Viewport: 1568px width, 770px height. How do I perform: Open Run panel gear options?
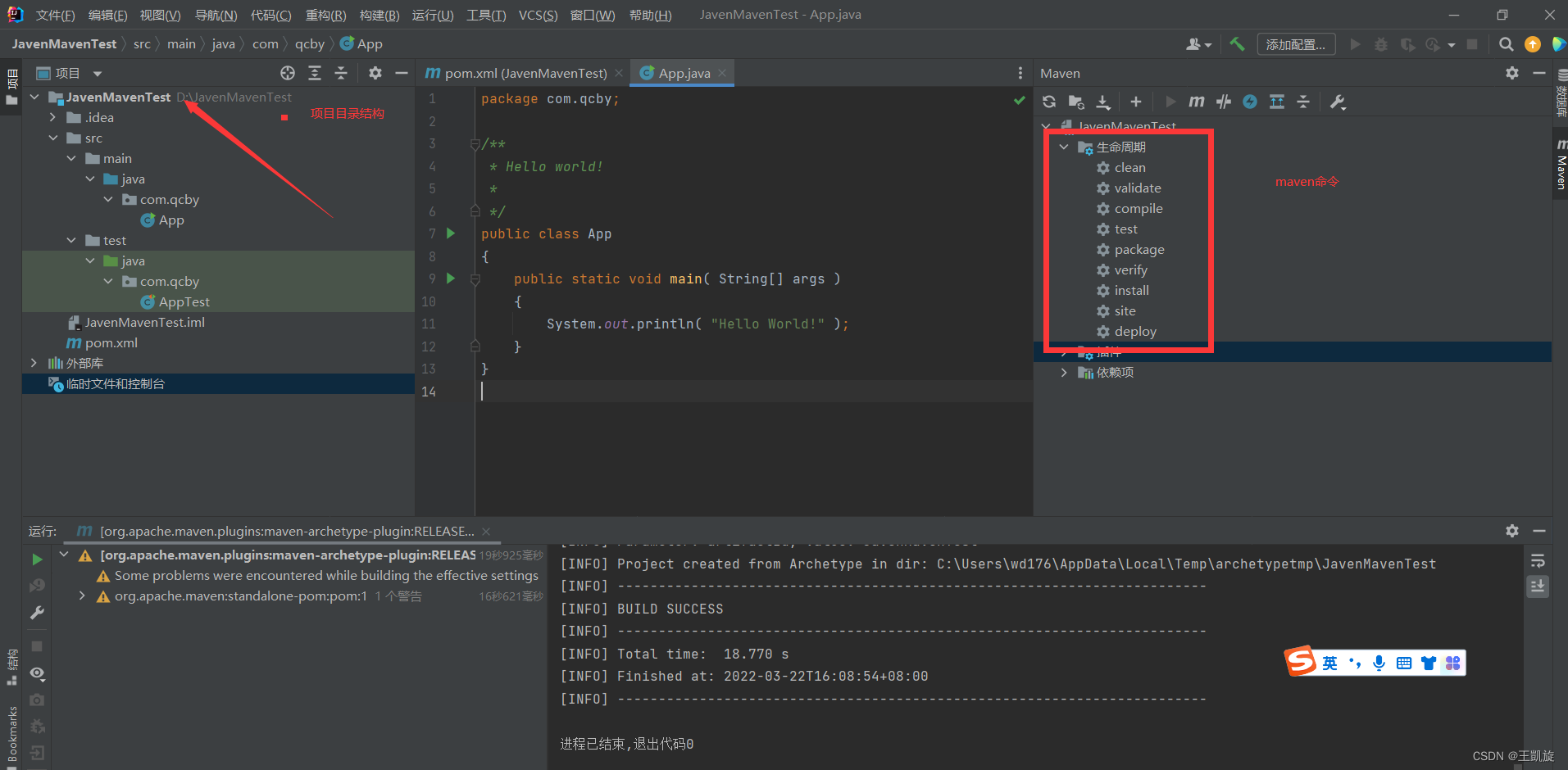[1512, 531]
